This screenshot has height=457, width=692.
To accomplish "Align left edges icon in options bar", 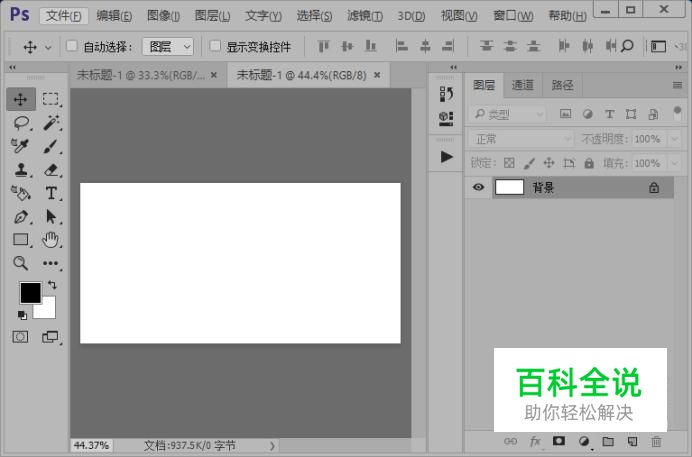I will tap(402, 46).
